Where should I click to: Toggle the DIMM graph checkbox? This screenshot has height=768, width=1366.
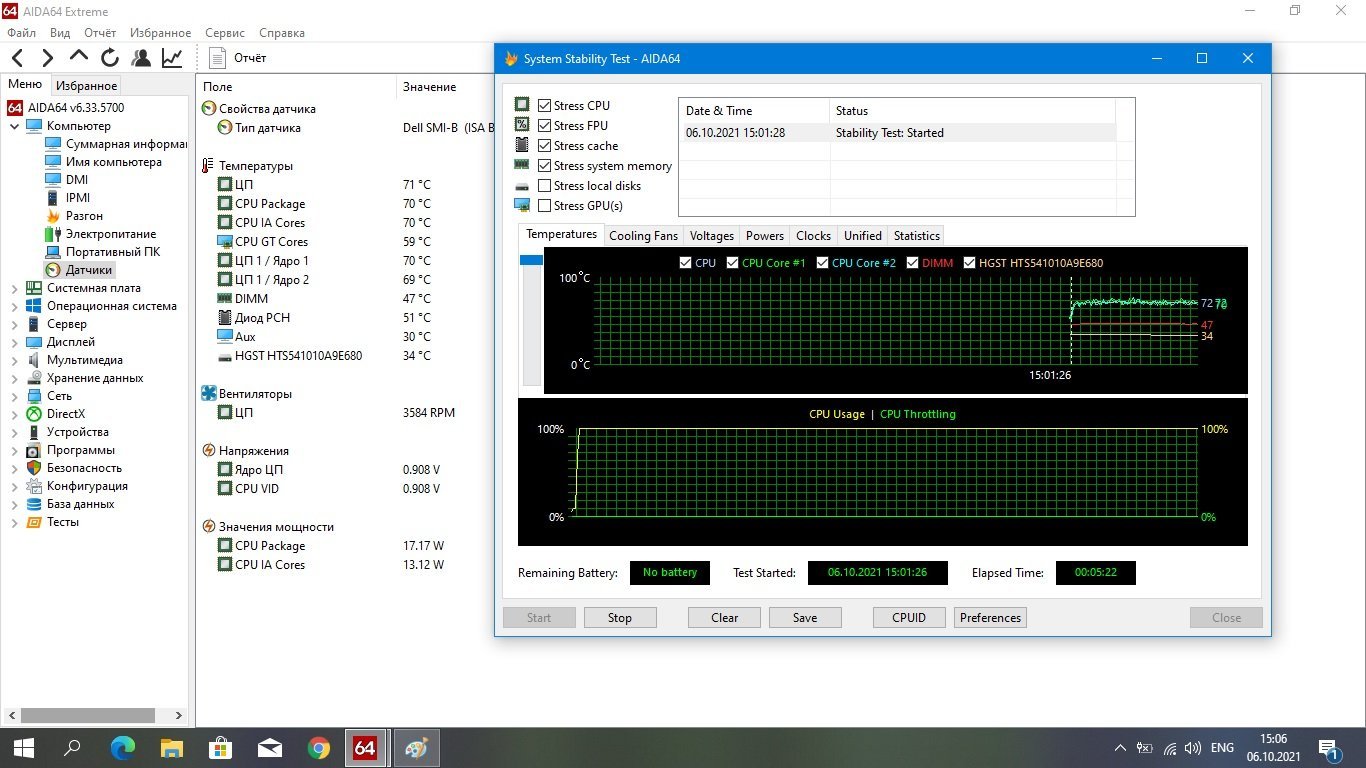click(913, 263)
